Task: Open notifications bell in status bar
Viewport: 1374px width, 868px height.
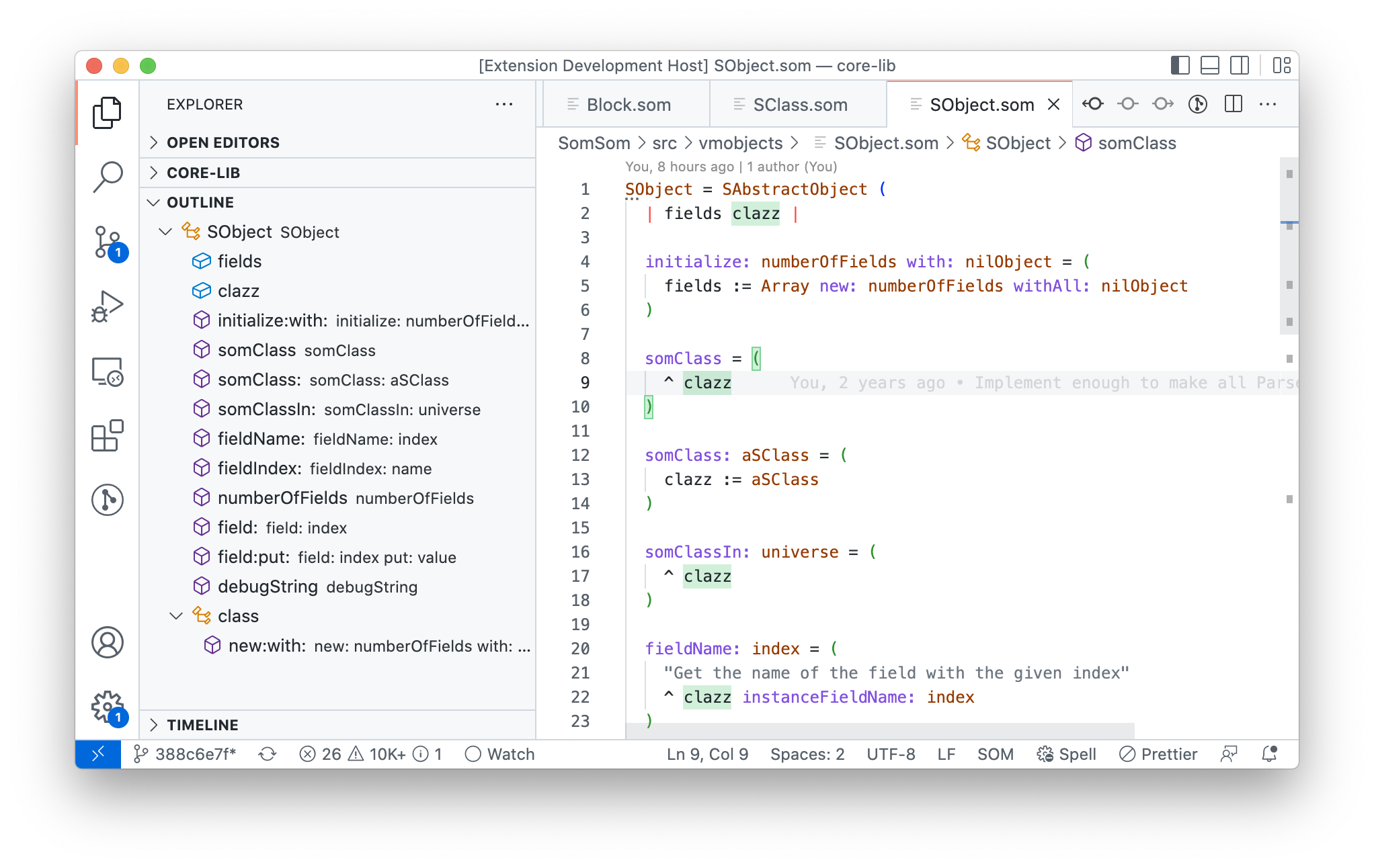Action: pos(1269,754)
